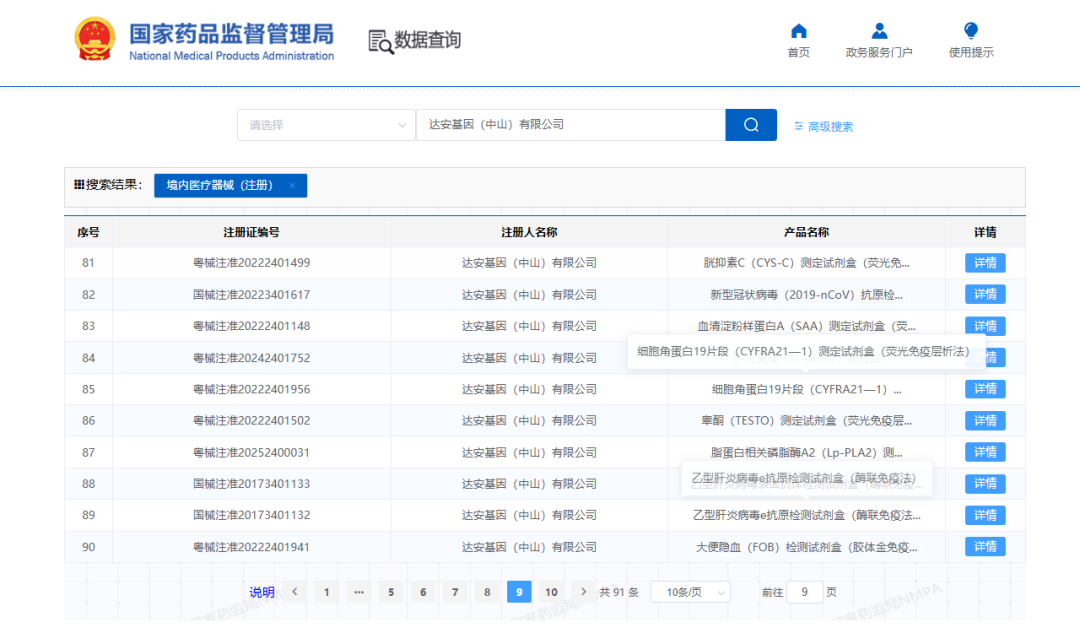The image size is (1080, 628).
Task: View 详情 for row 89
Action: click(x=985, y=515)
